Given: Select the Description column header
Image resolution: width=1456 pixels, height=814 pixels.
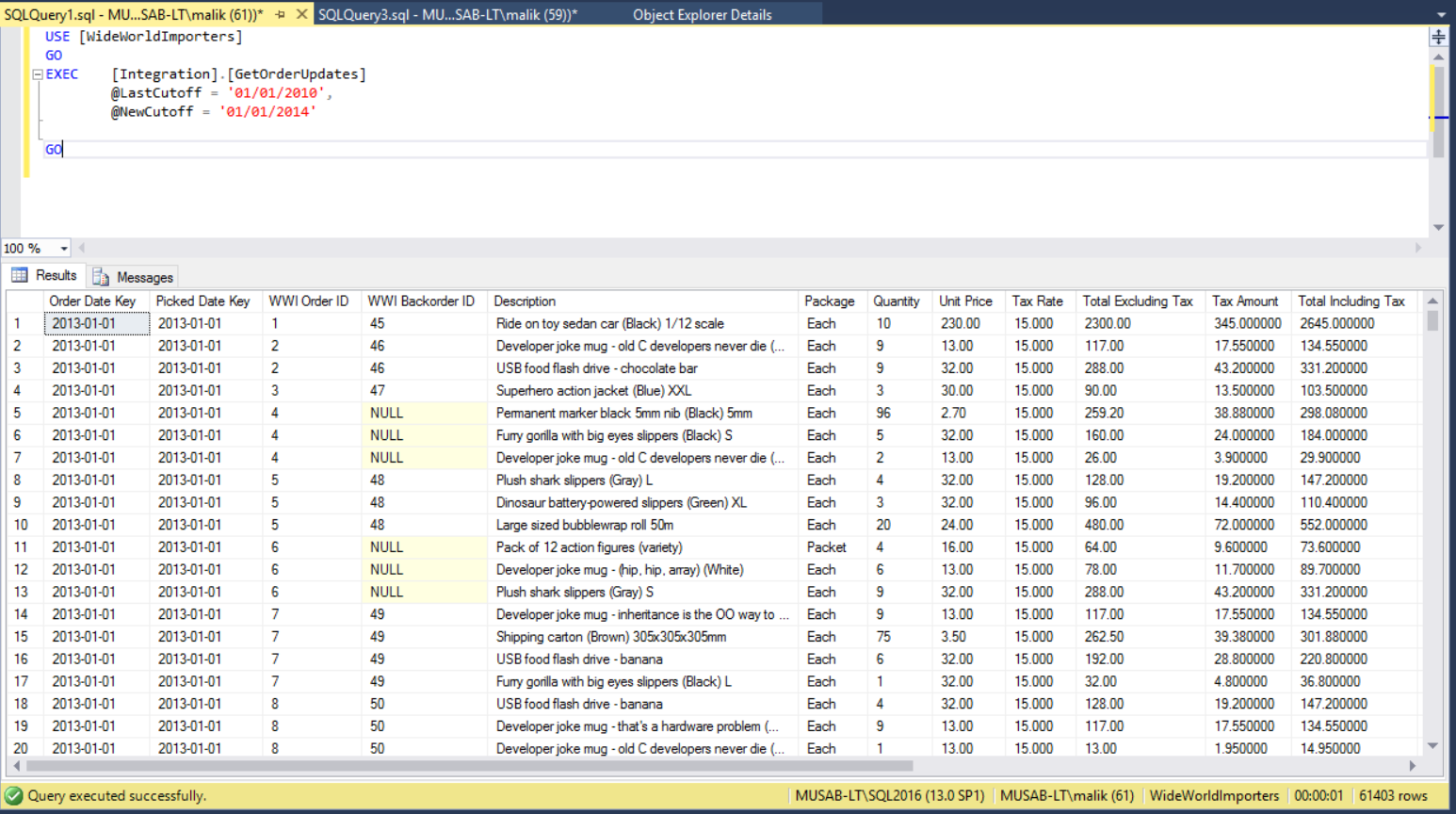Looking at the screenshot, I should coord(525,301).
